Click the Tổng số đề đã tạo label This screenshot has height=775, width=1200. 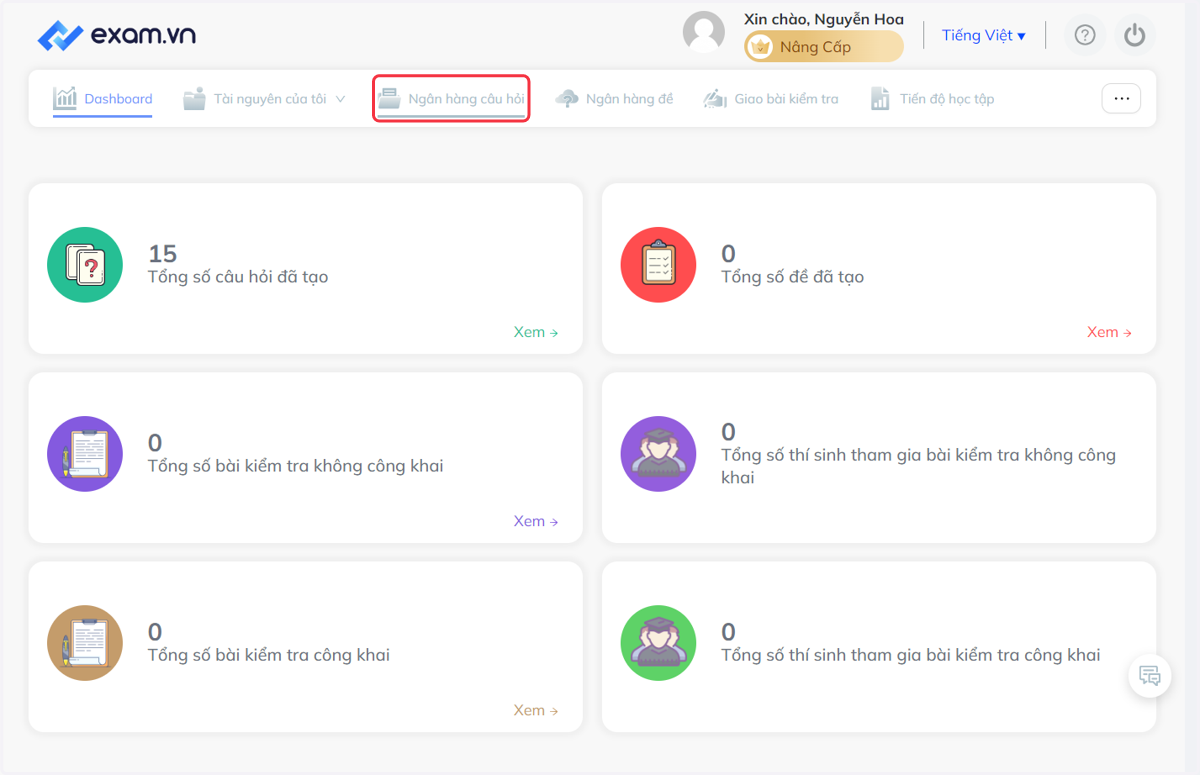[793, 277]
